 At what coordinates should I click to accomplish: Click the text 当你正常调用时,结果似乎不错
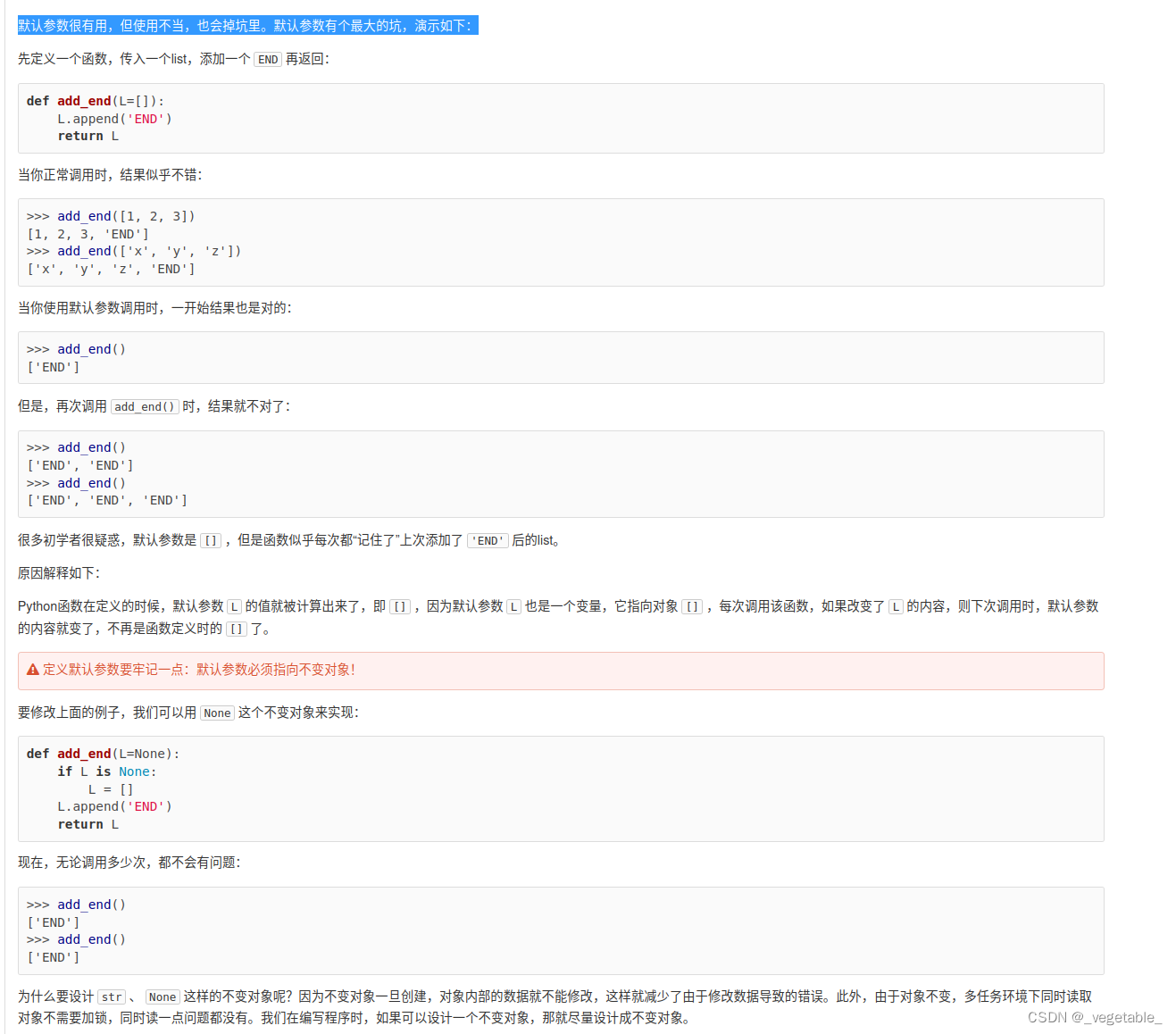[110, 175]
